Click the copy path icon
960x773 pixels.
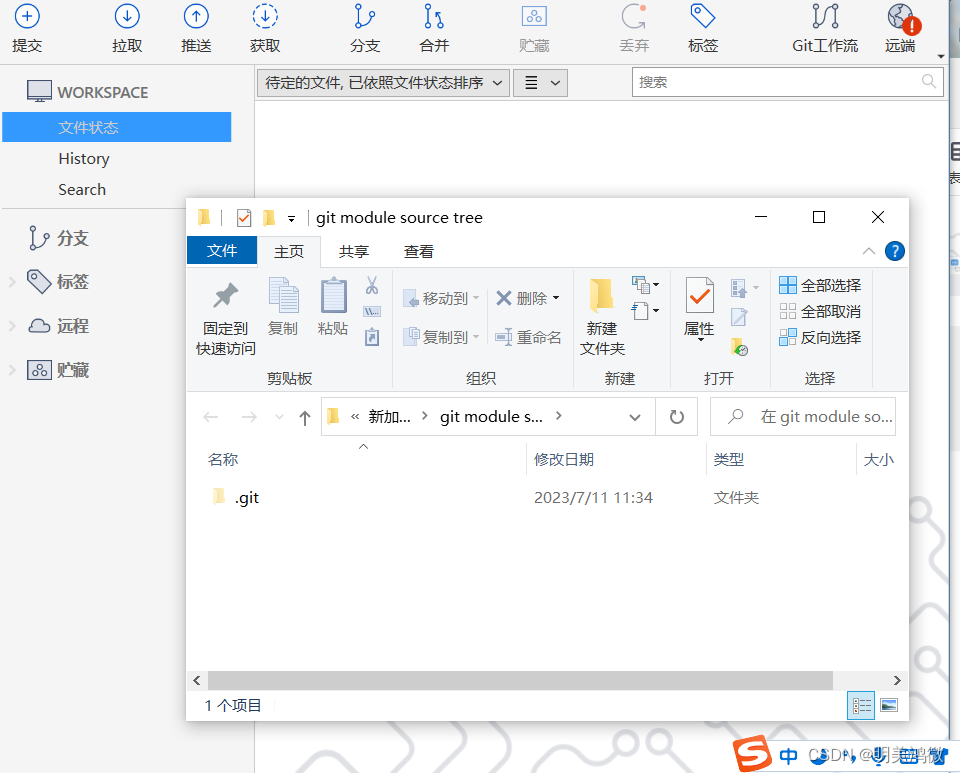[372, 312]
